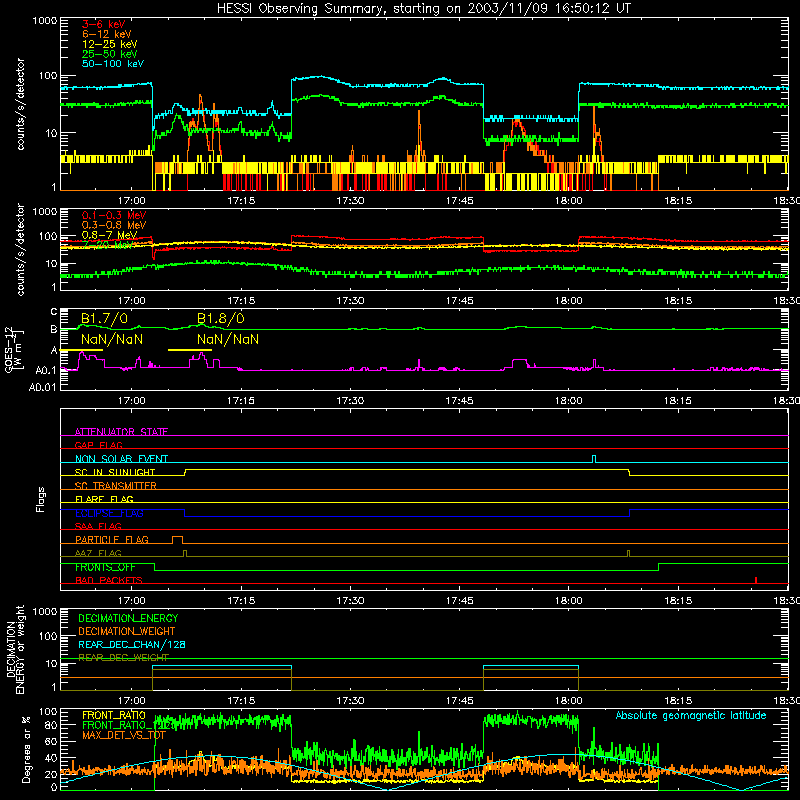800x800 pixels.
Task: Click the 0.8-7 MeV legend label
Action: [x=109, y=235]
